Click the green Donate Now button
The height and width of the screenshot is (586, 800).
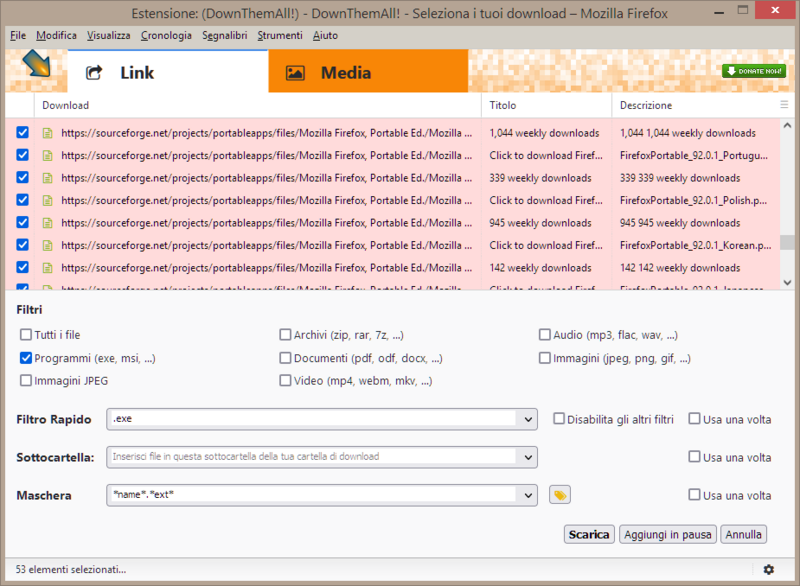(x=754, y=71)
